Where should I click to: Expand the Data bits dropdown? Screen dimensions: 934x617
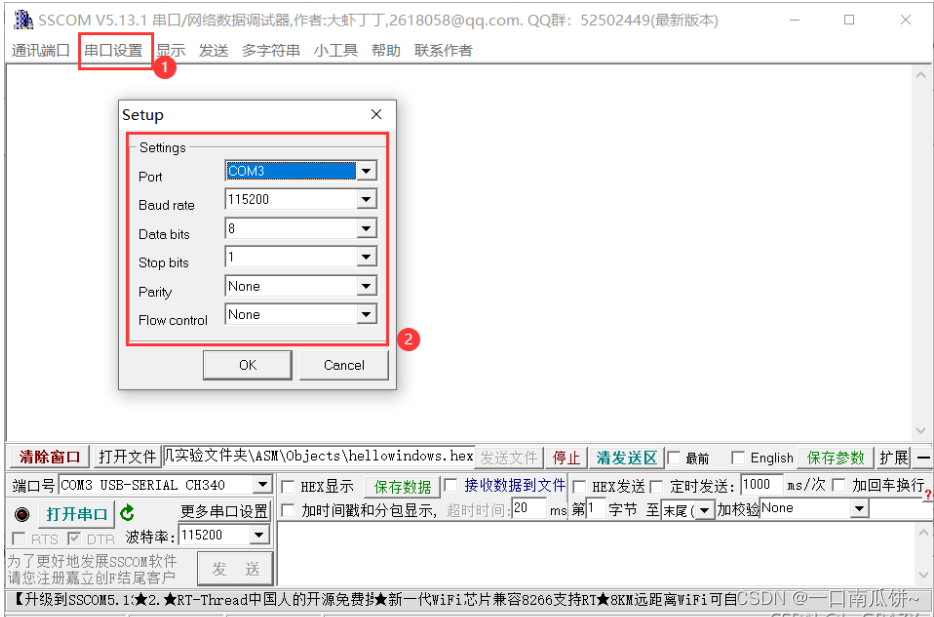[367, 228]
